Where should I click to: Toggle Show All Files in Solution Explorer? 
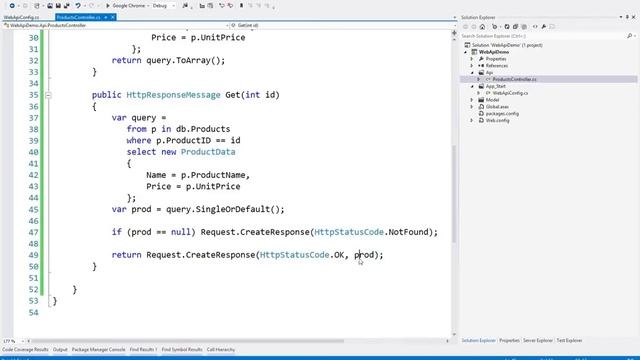tap(524, 27)
